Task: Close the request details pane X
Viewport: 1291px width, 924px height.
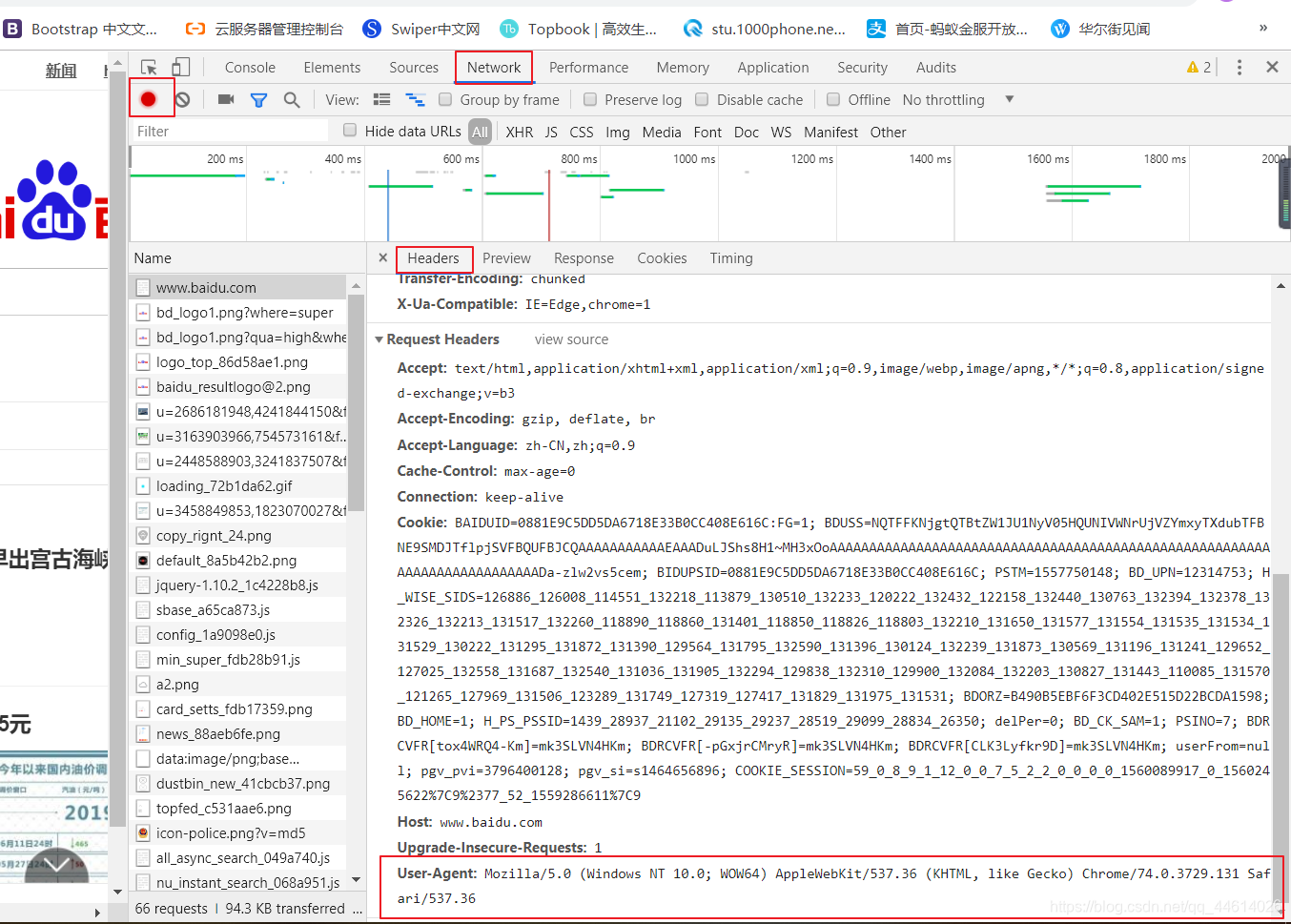Action: (382, 257)
